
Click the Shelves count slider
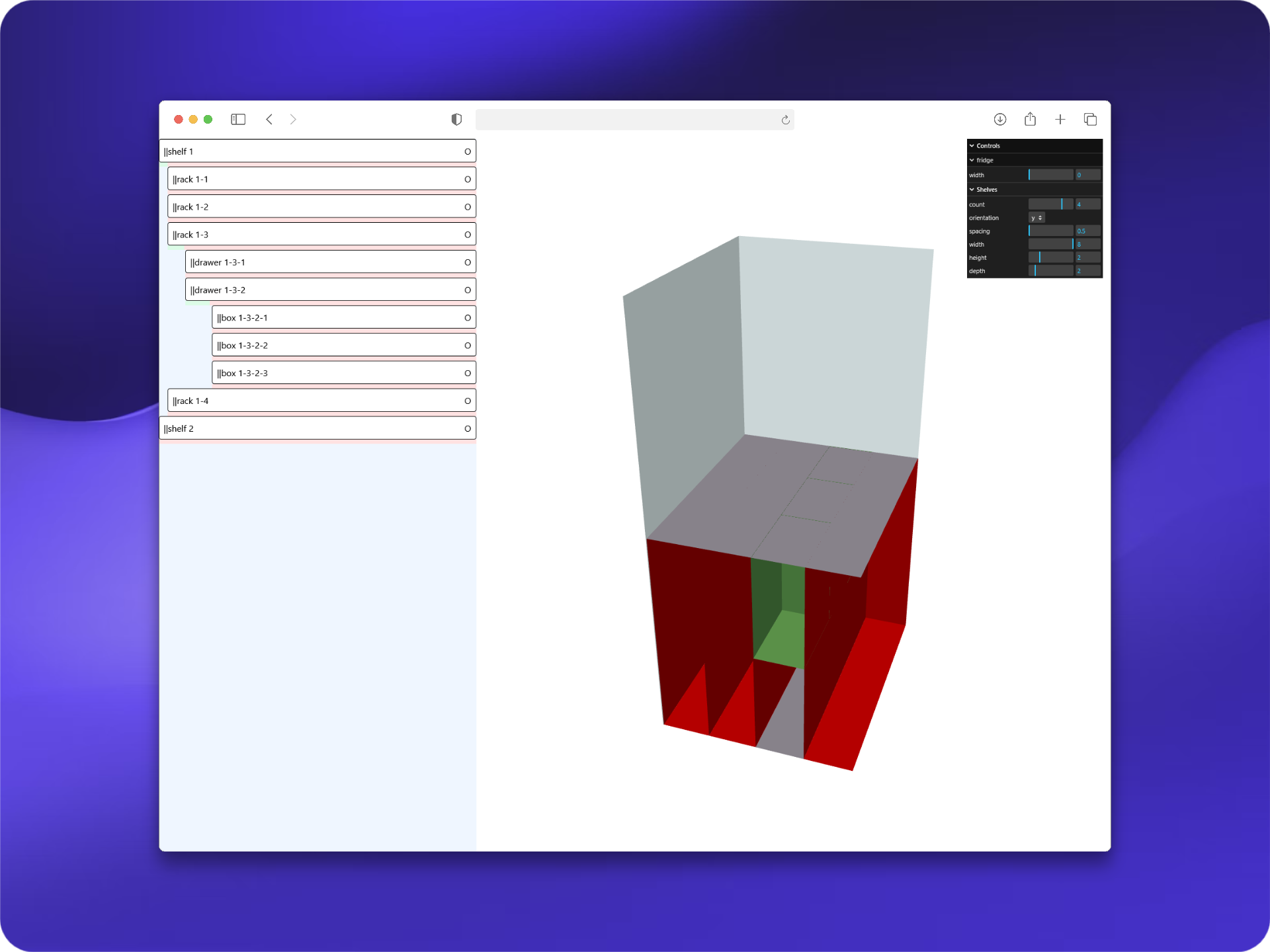(1050, 204)
